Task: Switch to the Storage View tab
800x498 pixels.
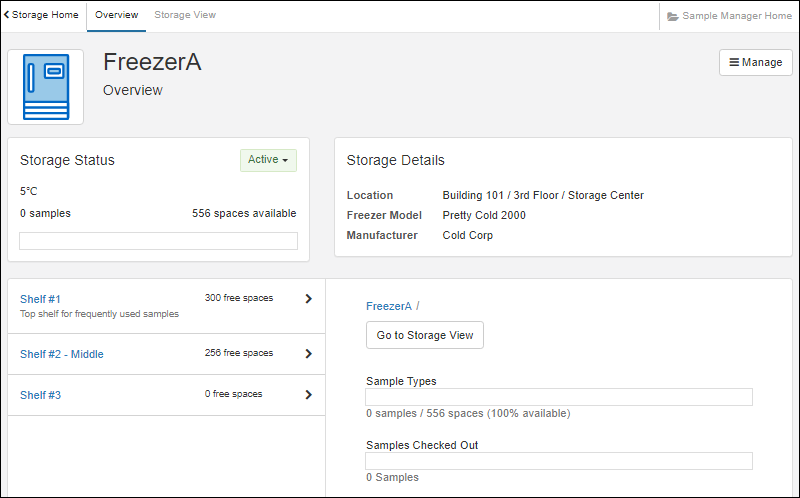Action: click(x=185, y=15)
